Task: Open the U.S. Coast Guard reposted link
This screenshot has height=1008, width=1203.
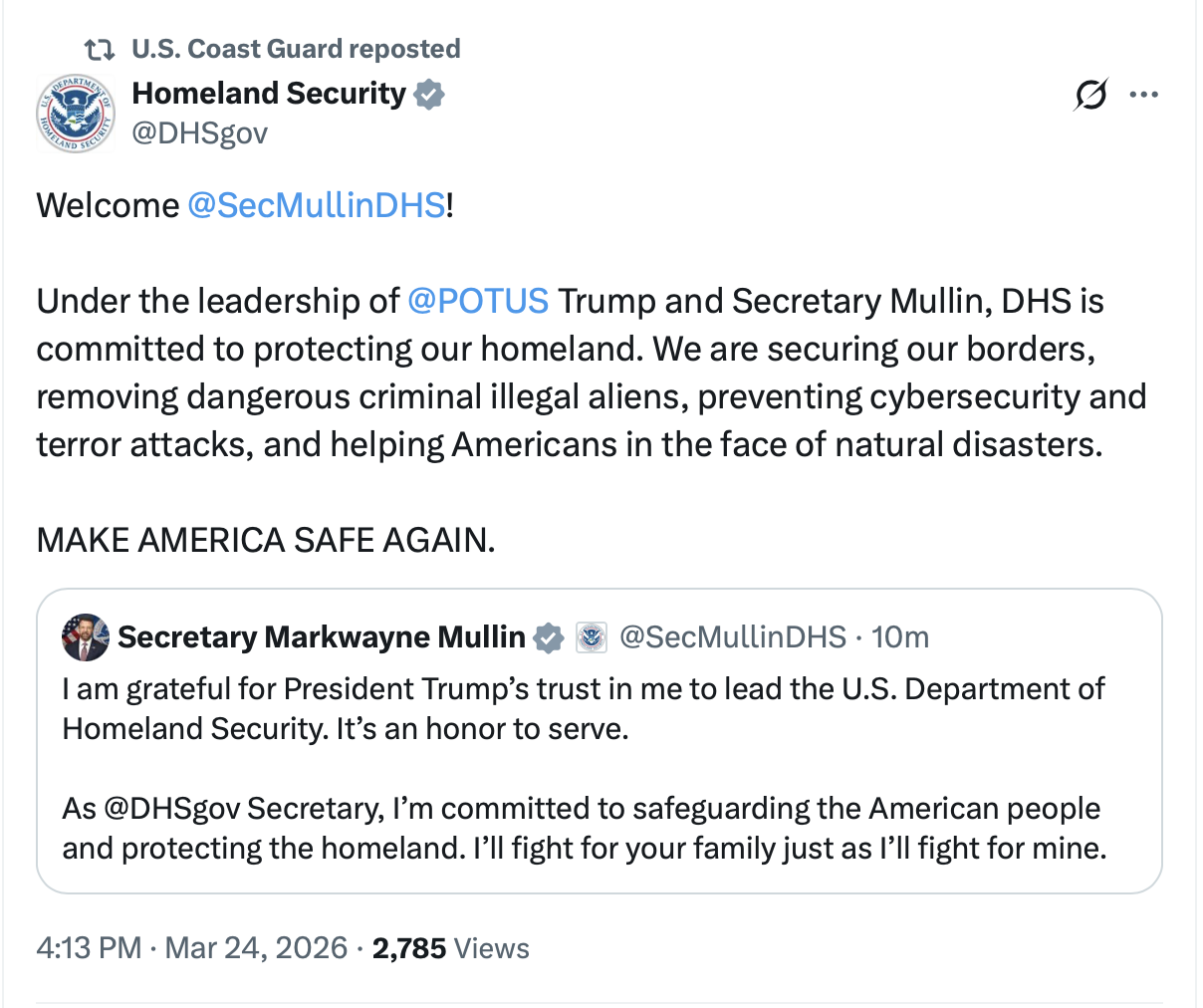Action: (x=296, y=49)
